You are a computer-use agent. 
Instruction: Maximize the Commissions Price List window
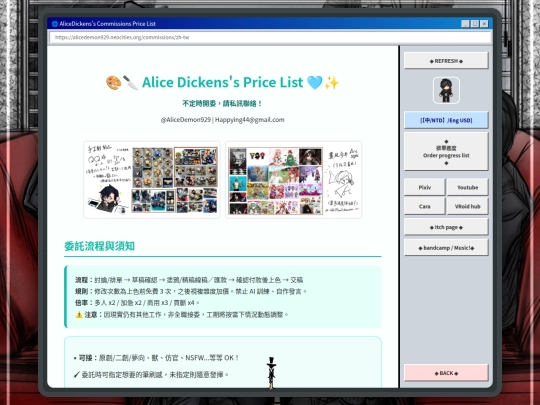pyautogui.click(x=475, y=23)
